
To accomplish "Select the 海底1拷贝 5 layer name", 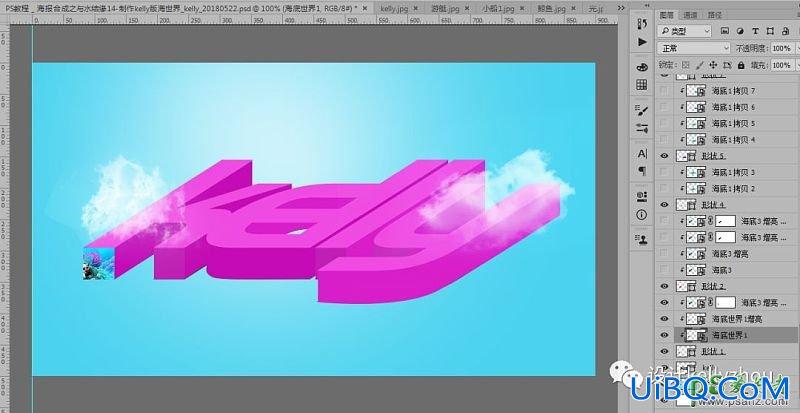I will point(733,124).
